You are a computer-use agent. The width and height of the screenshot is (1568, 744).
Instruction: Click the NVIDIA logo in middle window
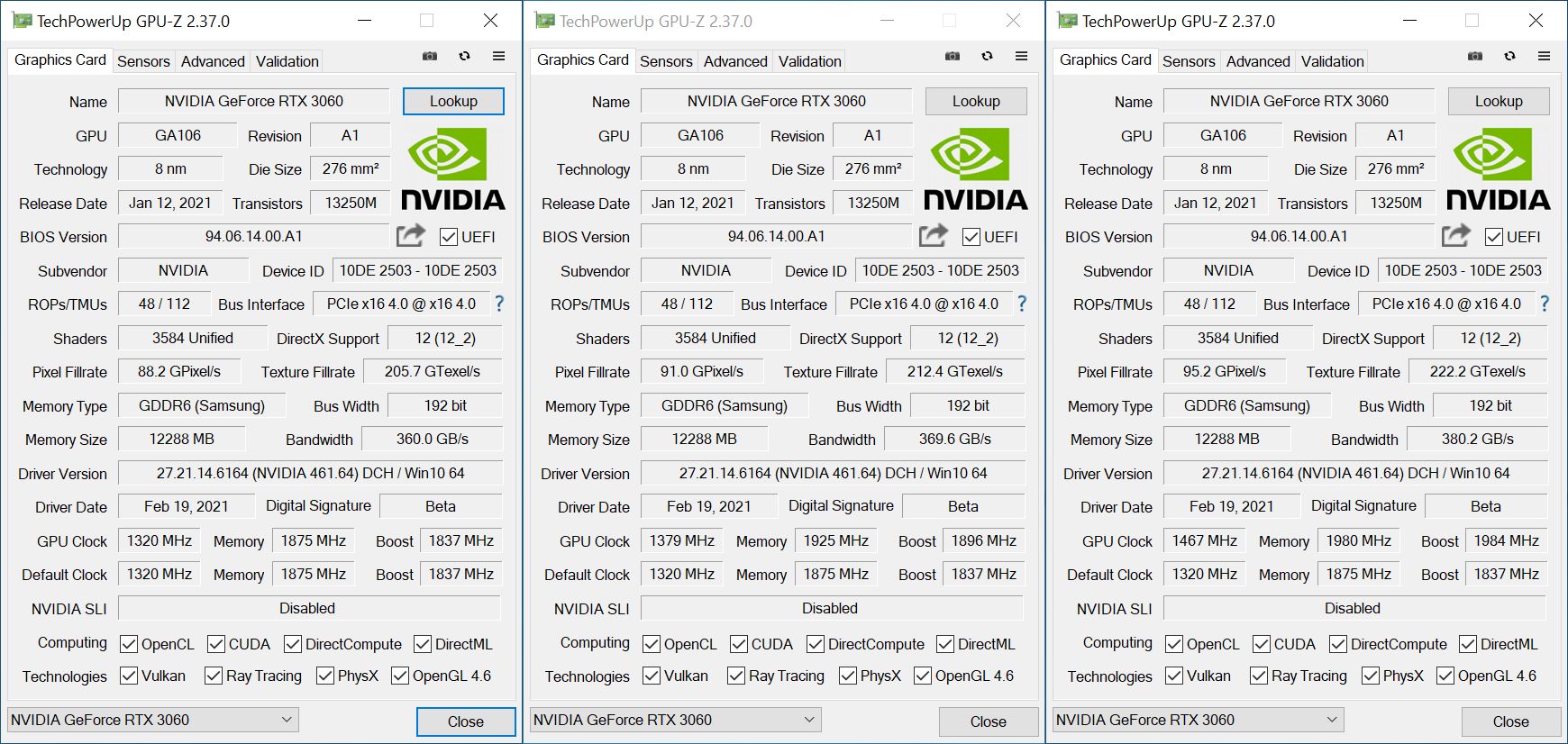[x=976, y=168]
